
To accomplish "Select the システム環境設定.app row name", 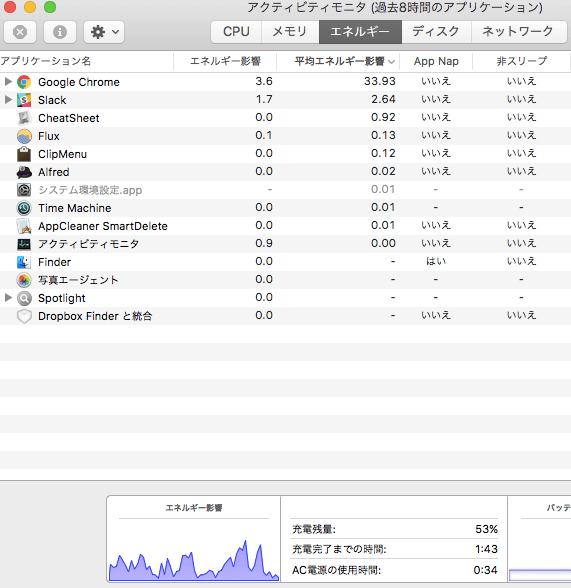I will (90, 190).
